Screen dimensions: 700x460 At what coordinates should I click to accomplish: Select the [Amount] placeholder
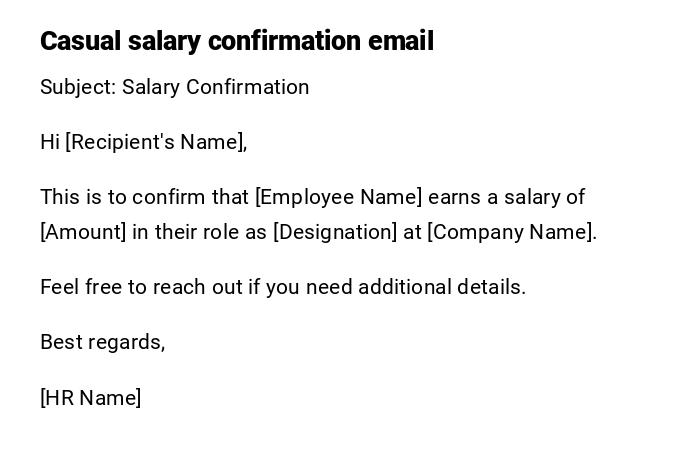coord(83,232)
